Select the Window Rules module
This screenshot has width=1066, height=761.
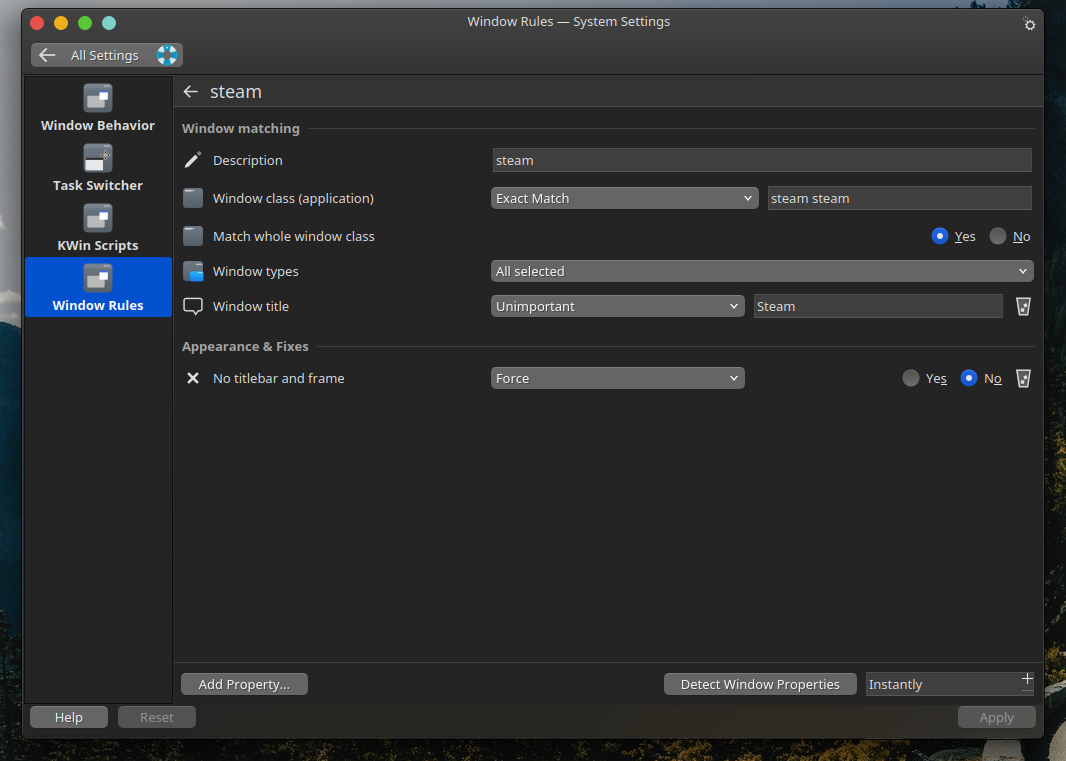point(98,287)
